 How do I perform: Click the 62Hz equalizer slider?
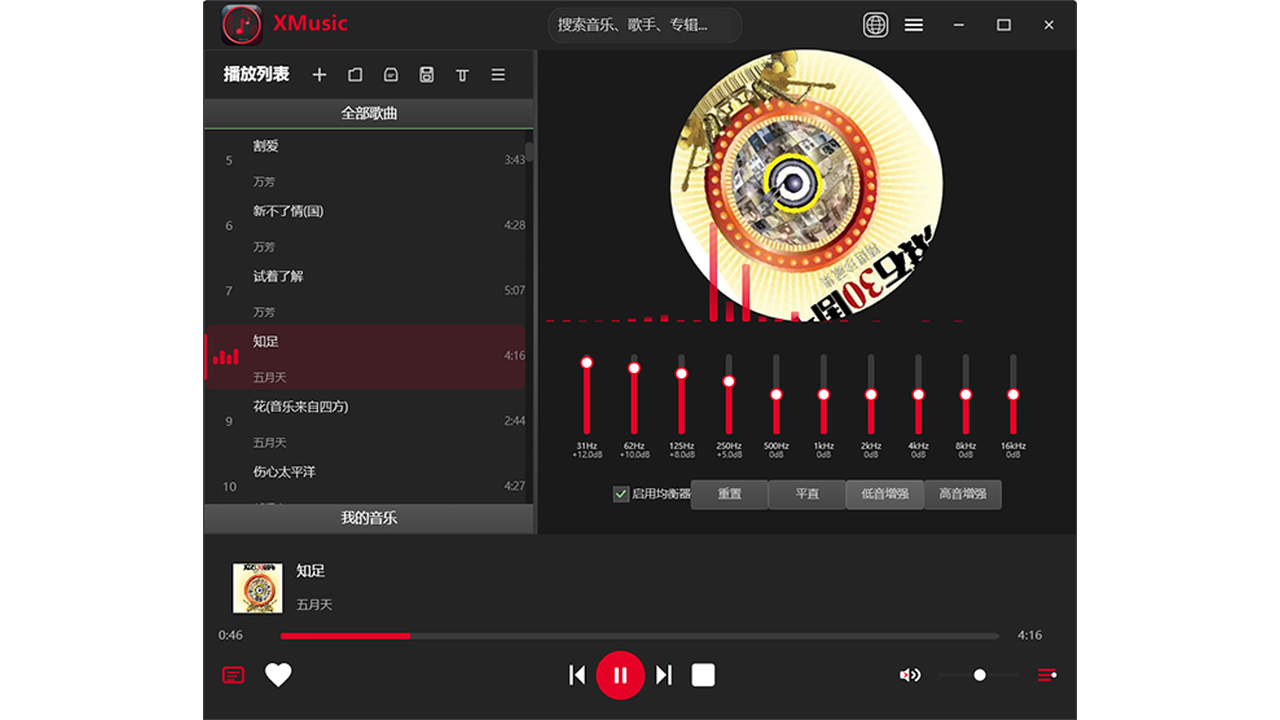pyautogui.click(x=634, y=394)
